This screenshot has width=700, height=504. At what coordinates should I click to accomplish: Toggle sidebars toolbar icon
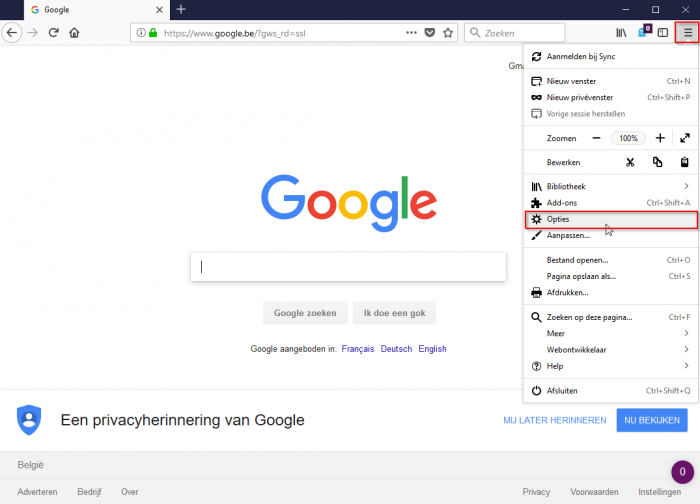point(663,33)
